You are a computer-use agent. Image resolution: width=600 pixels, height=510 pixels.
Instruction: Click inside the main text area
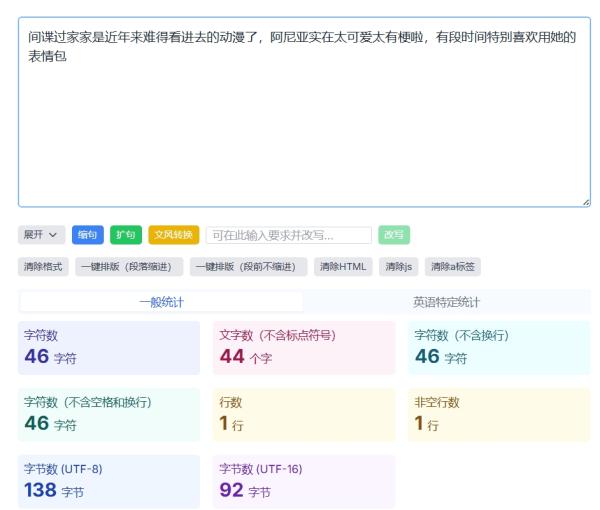tap(304, 112)
